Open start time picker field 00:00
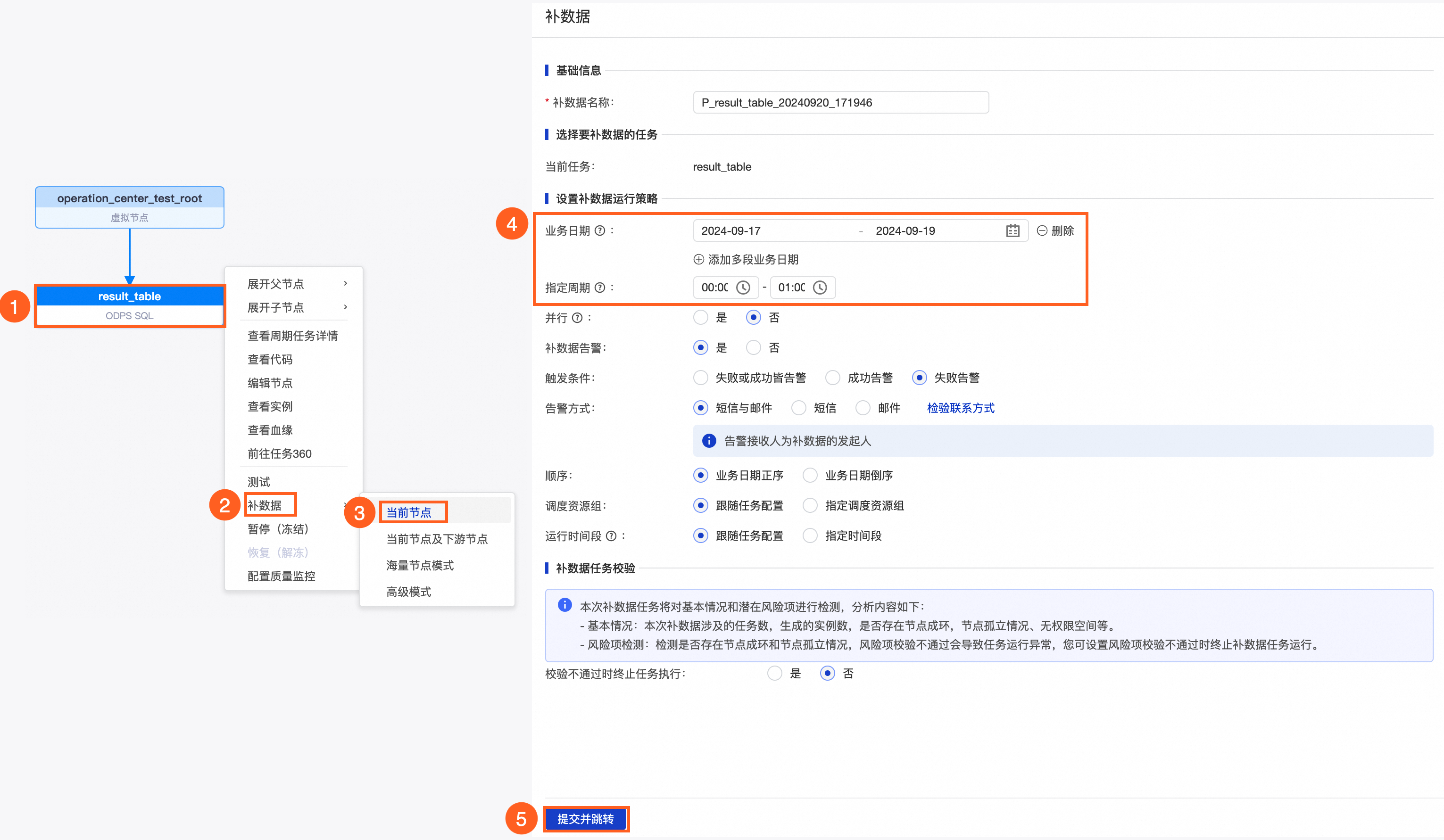The image size is (1444, 840). pyautogui.click(x=725, y=288)
